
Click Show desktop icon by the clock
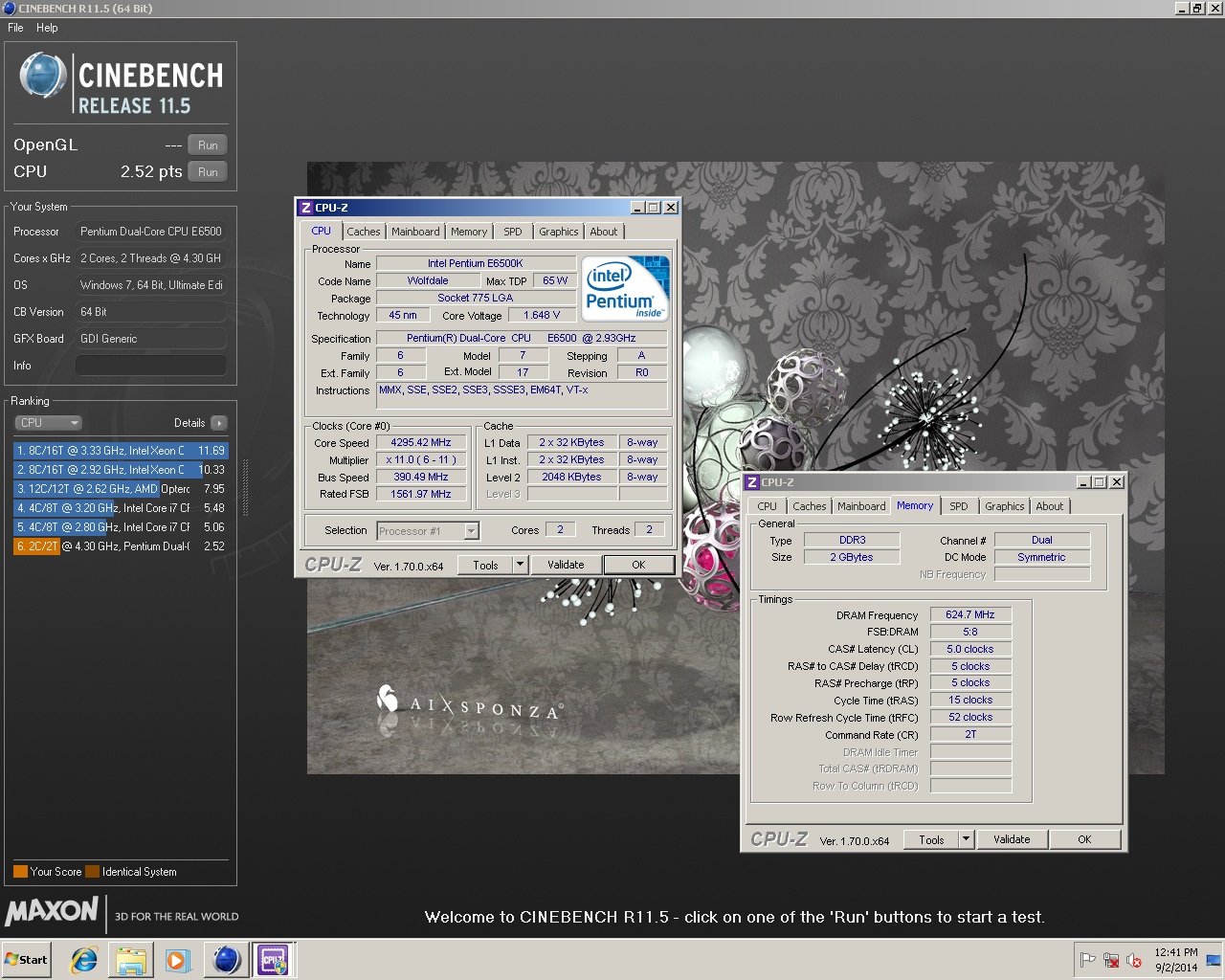point(1214,960)
